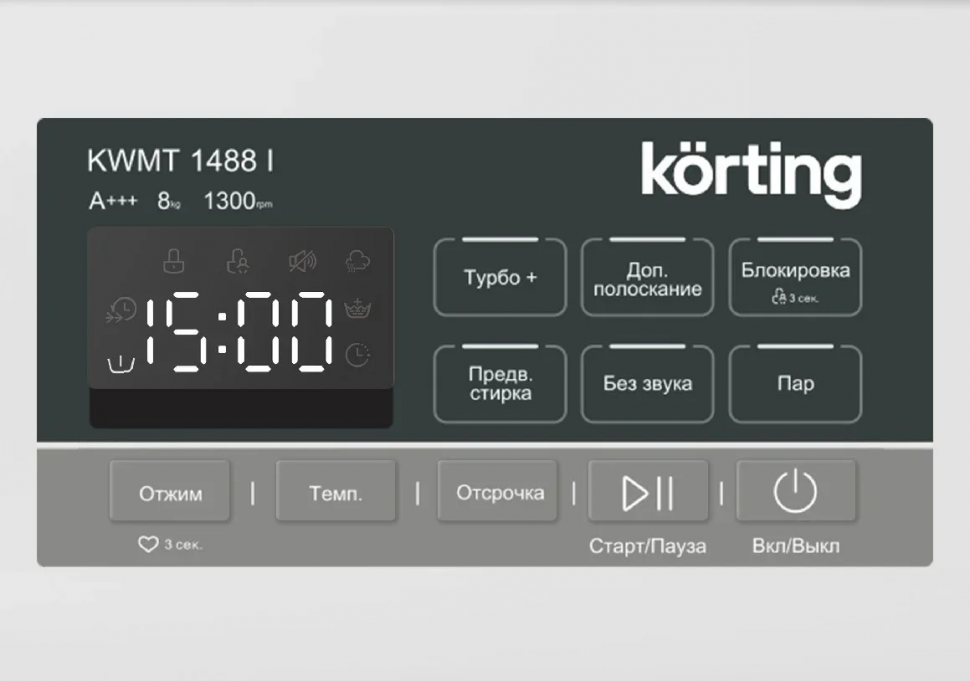
Task: Tap the door lock indicator icon
Action: (174, 261)
